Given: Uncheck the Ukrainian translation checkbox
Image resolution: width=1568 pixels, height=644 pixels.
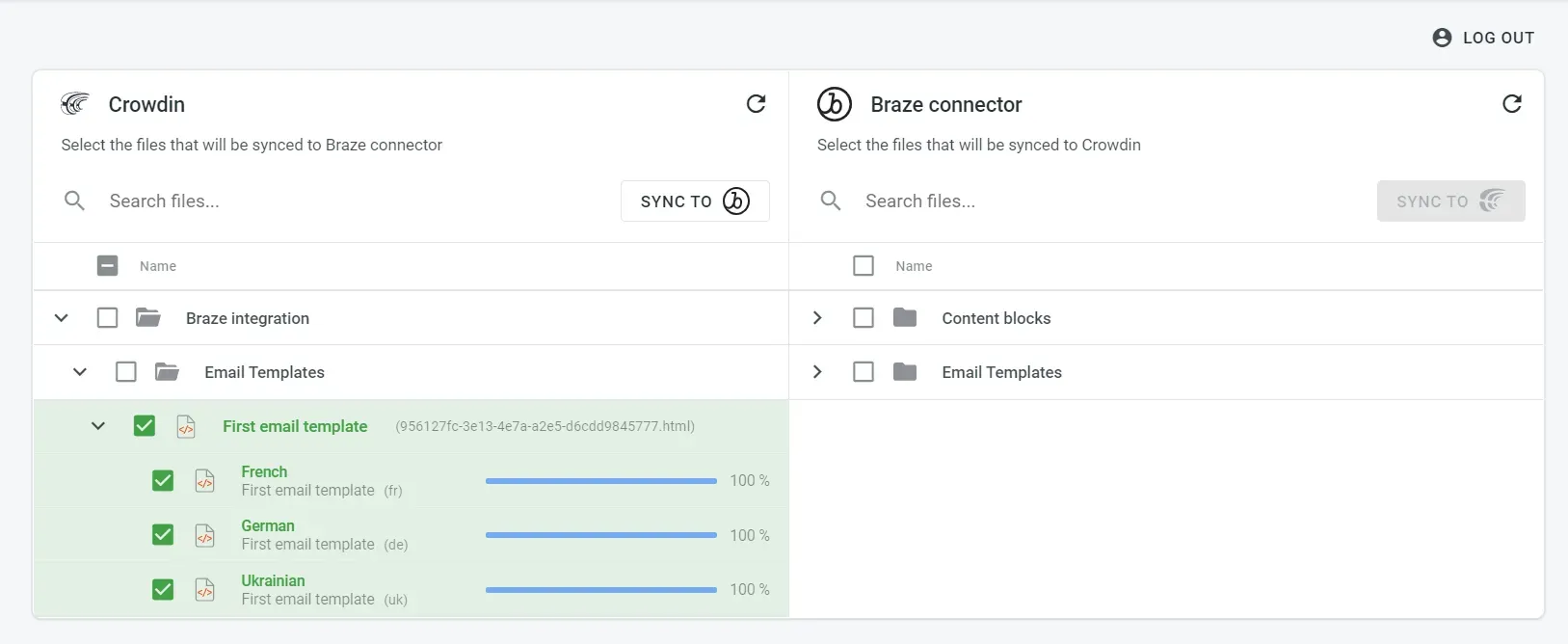Looking at the screenshot, I should pyautogui.click(x=163, y=589).
